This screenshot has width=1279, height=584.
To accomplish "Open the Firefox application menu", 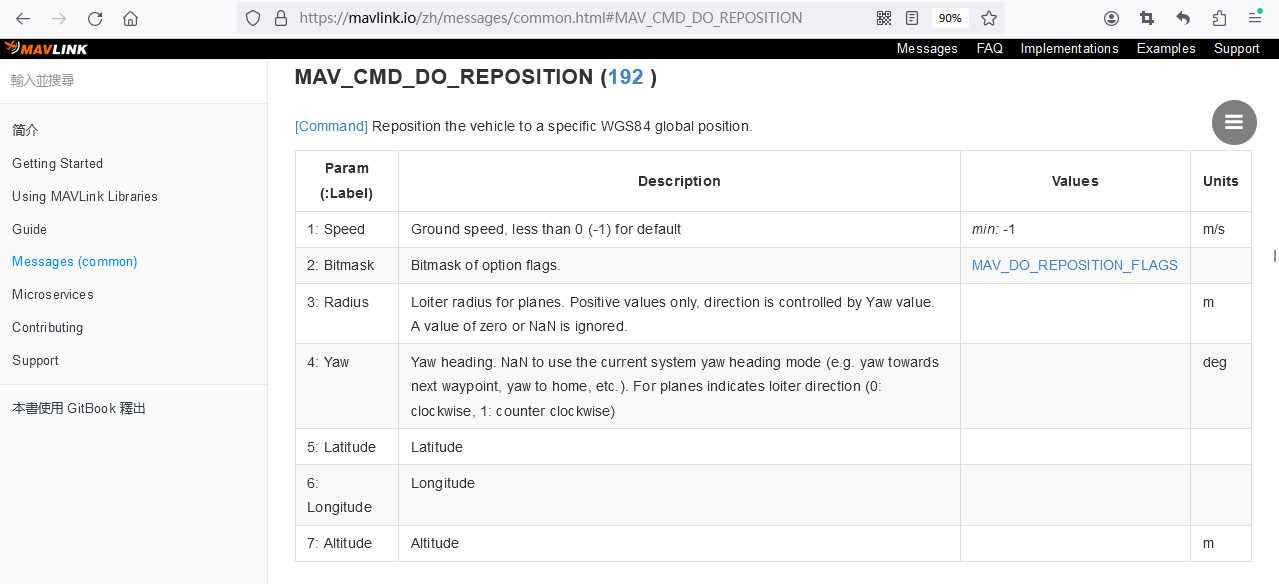I will (1255, 18).
